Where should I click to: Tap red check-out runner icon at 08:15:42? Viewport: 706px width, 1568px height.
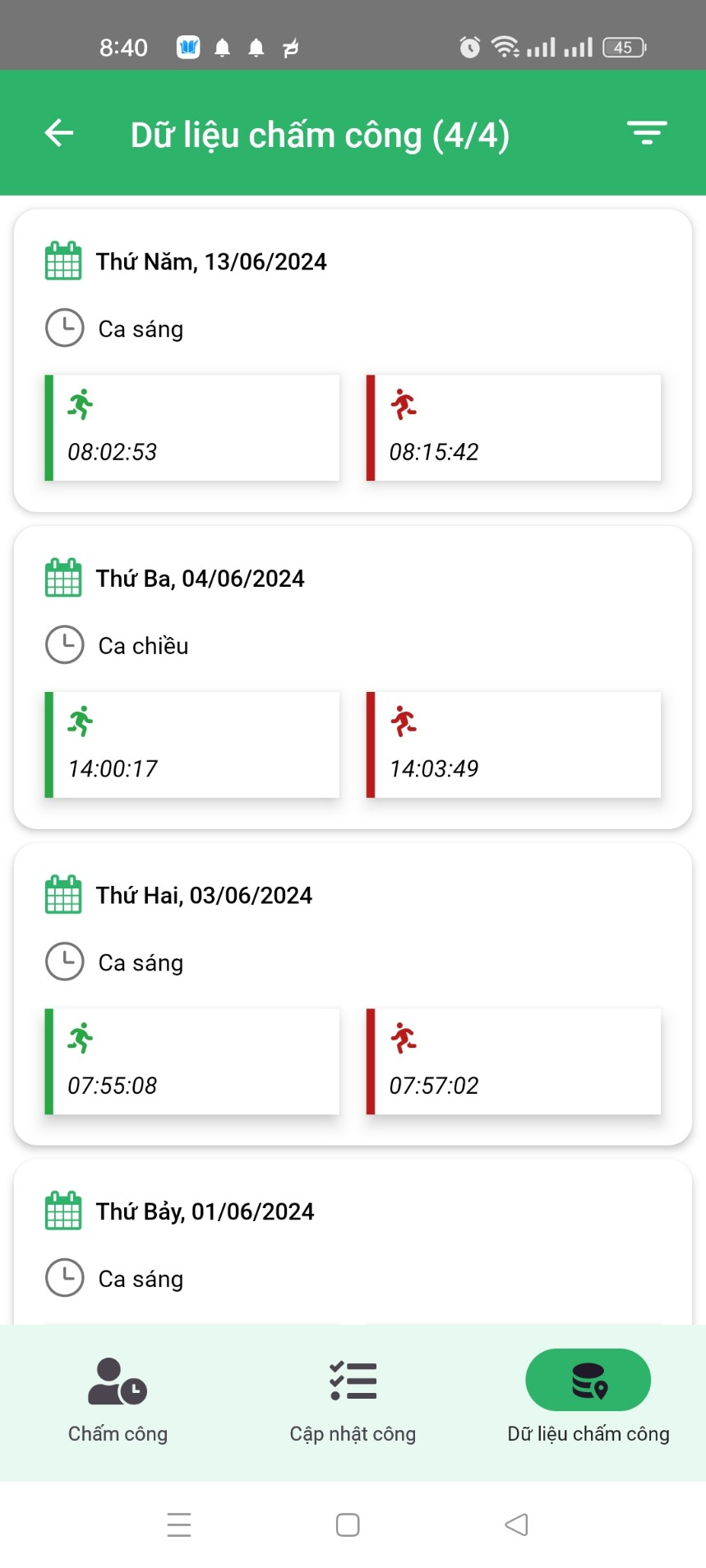(x=404, y=404)
